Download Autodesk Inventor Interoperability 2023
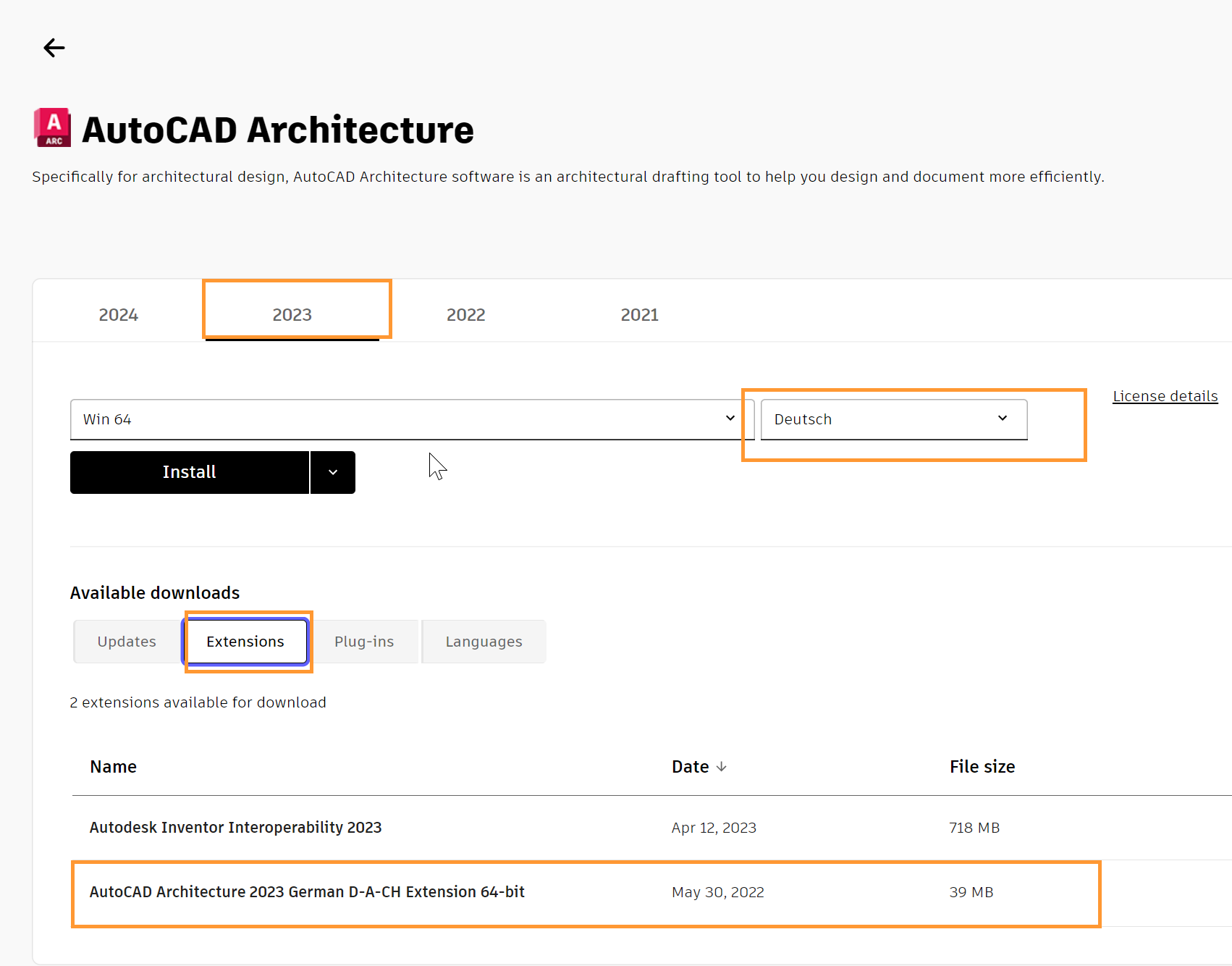 click(x=235, y=828)
